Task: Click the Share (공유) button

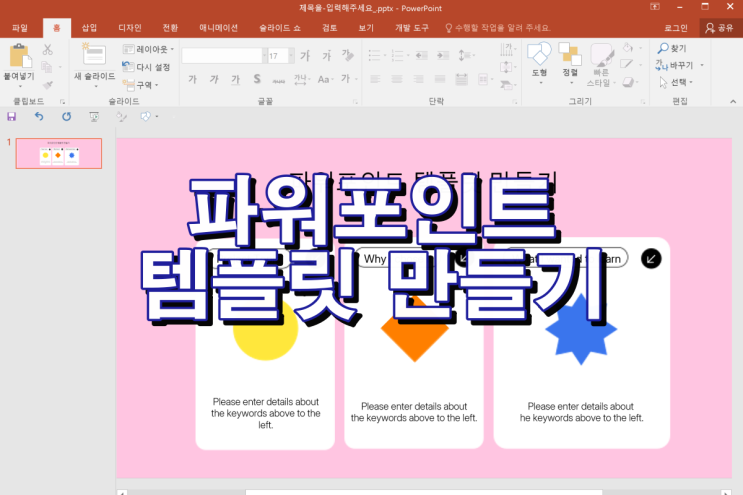Action: pyautogui.click(x=718, y=28)
